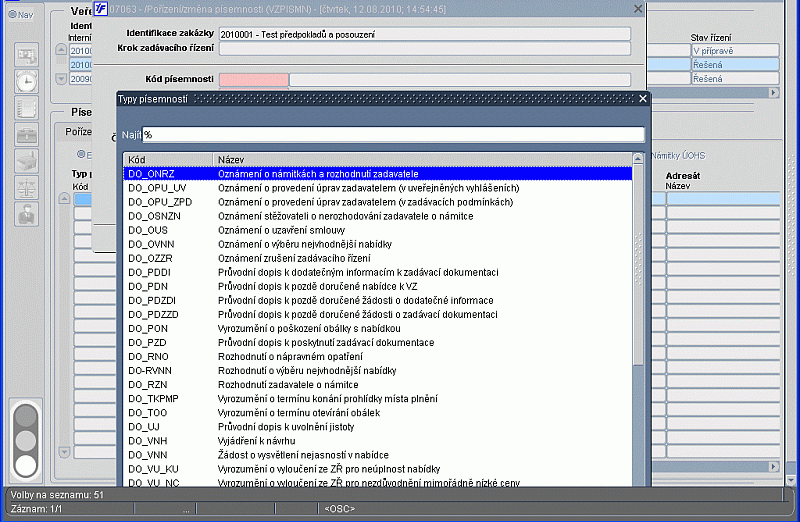This screenshot has width=800, height=522.
Task: Sort list by Název column header
Action: coord(422,160)
